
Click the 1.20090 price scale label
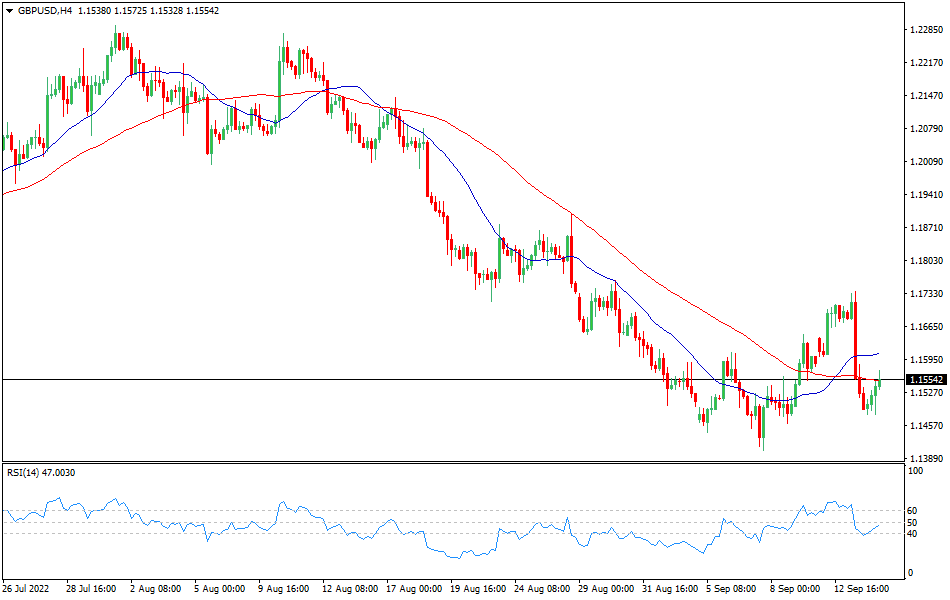(x=926, y=162)
